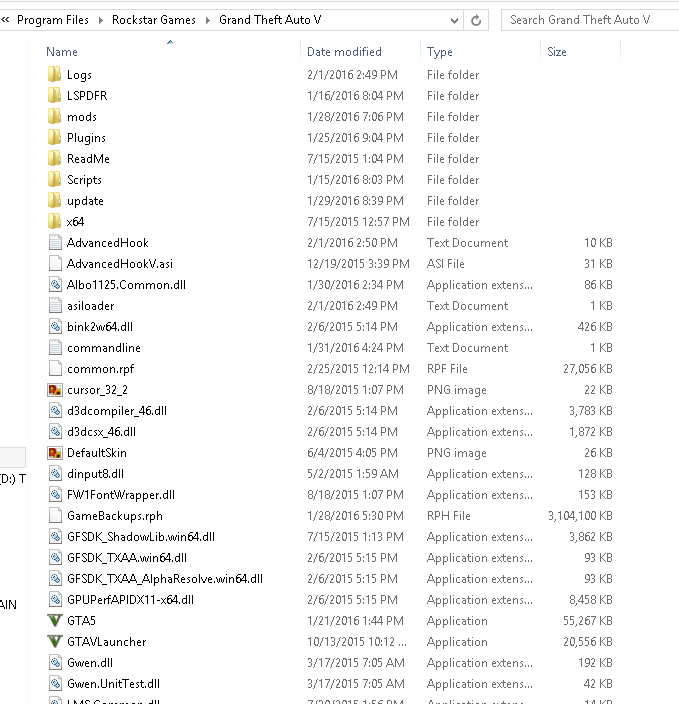The width and height of the screenshot is (679, 704).
Task: Click the ASI File type cell
Action: point(445,264)
